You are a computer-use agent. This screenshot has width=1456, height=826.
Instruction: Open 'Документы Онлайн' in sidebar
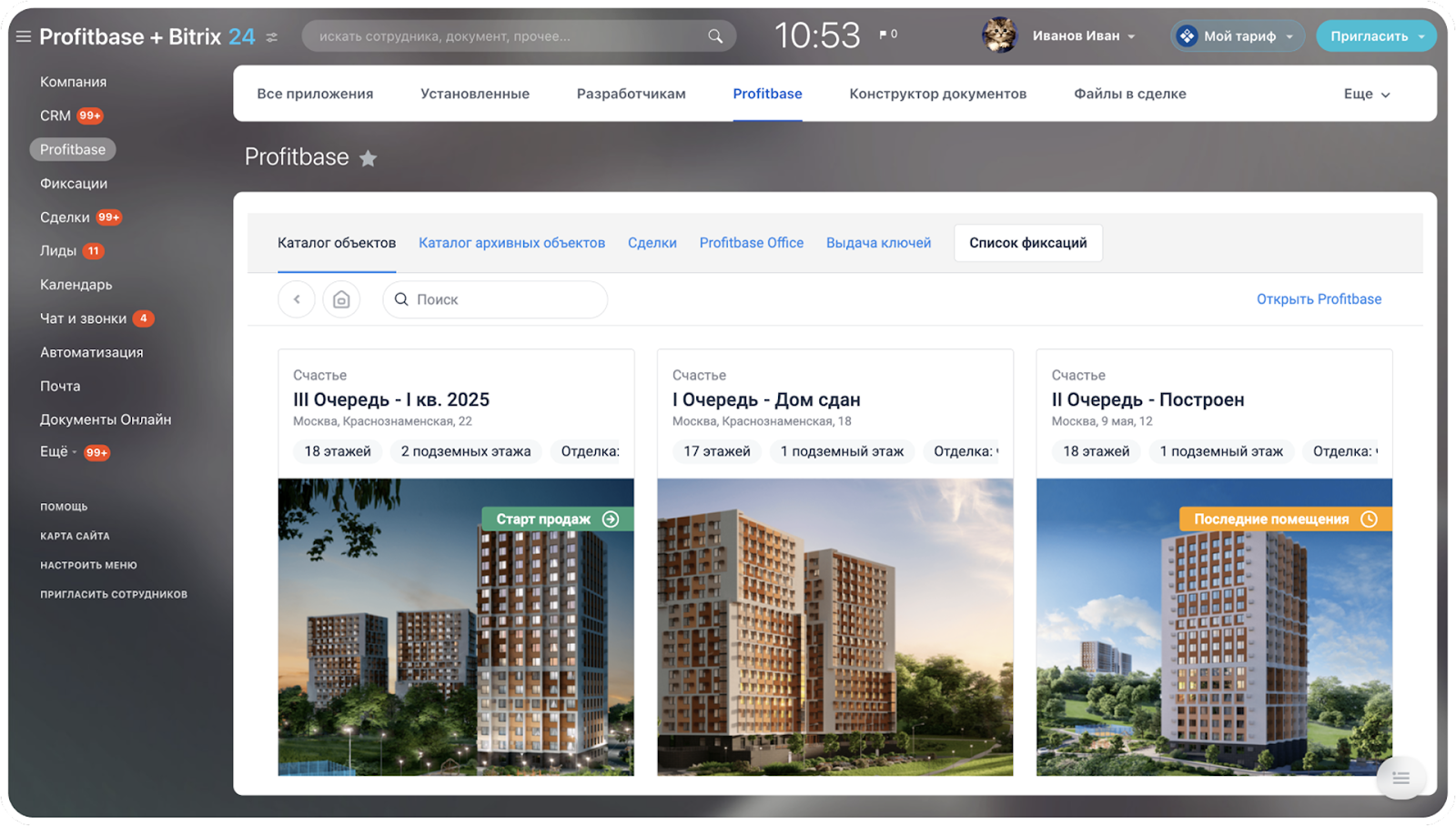click(106, 419)
